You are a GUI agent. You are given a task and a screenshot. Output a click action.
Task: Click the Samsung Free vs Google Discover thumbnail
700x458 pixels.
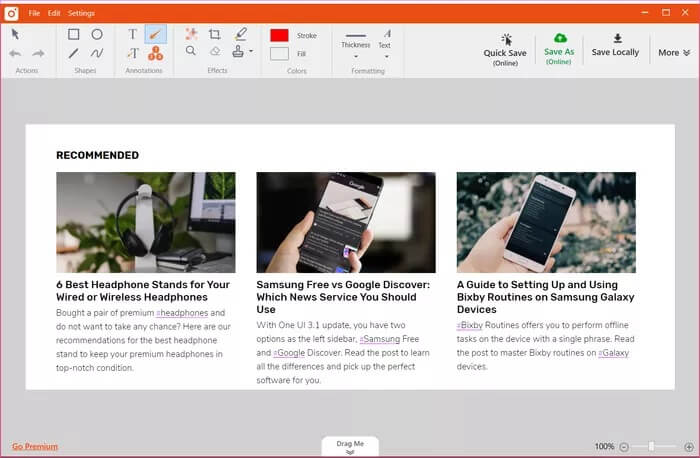pyautogui.click(x=346, y=222)
